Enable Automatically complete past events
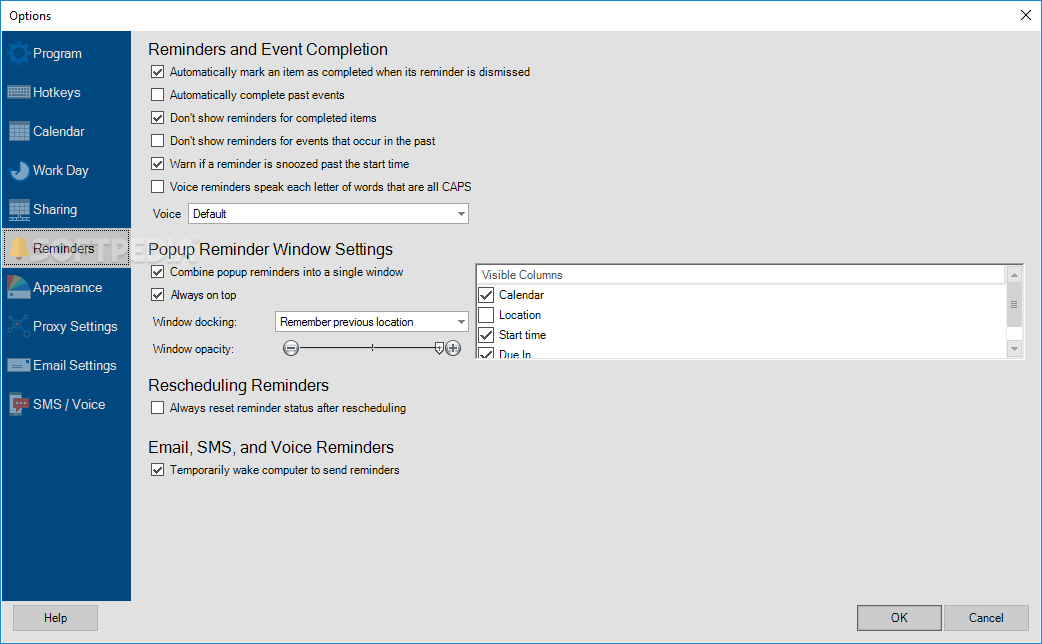 (x=157, y=95)
